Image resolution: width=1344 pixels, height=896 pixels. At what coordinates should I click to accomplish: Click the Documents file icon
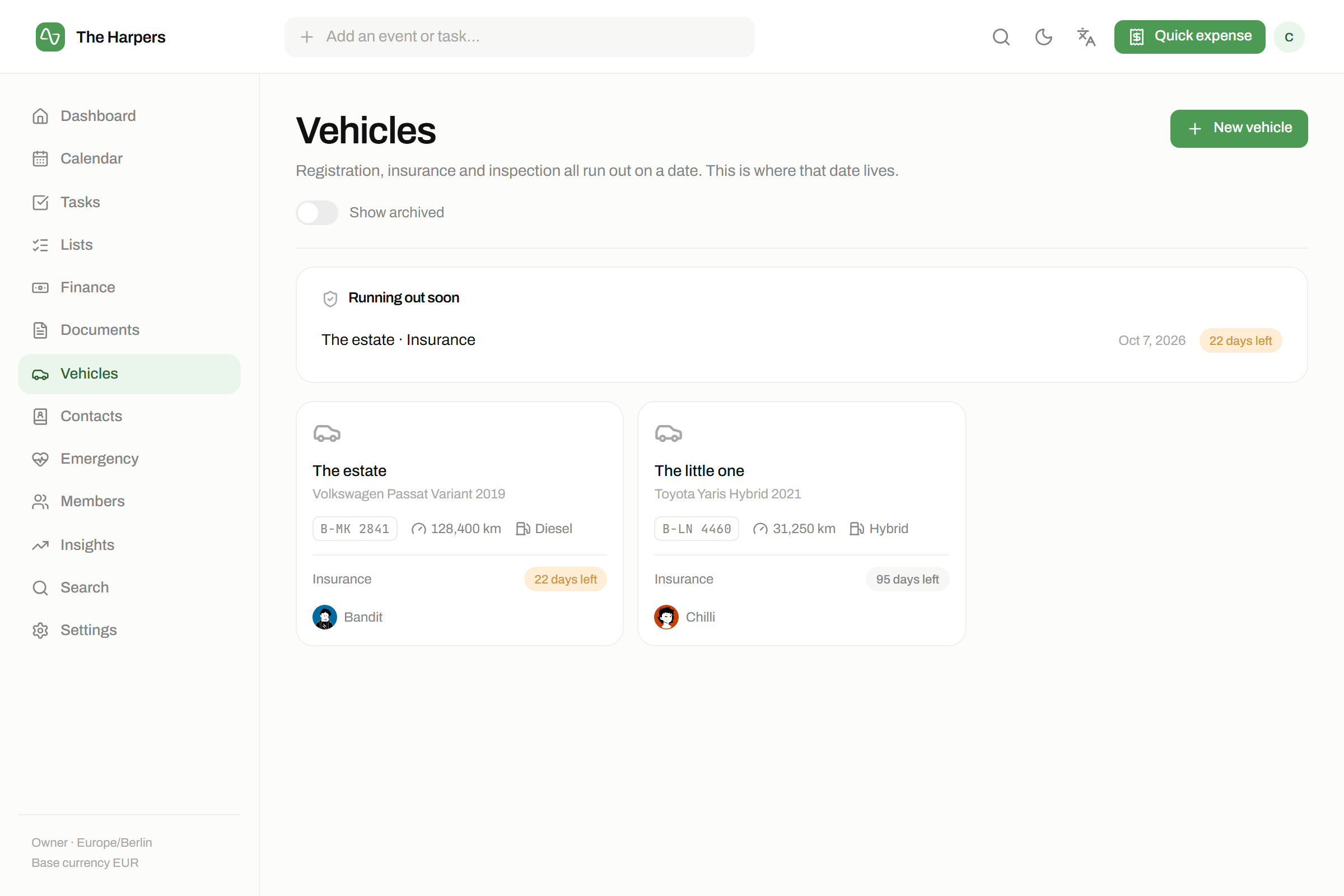(x=40, y=330)
